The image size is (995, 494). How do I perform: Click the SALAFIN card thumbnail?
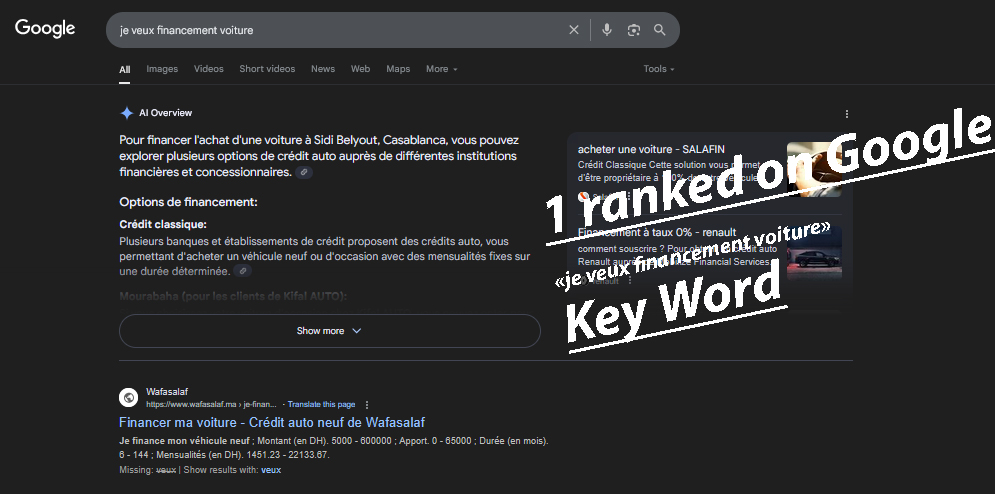click(x=814, y=169)
